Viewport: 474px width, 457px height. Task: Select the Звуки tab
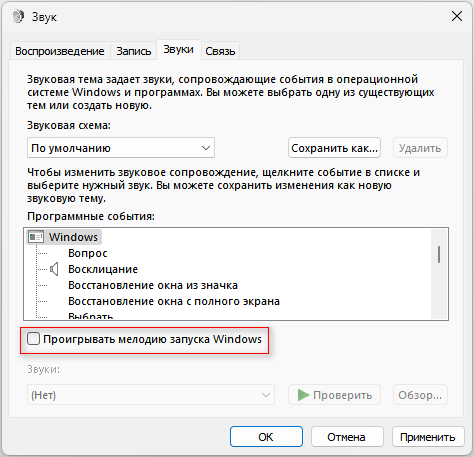tap(178, 50)
